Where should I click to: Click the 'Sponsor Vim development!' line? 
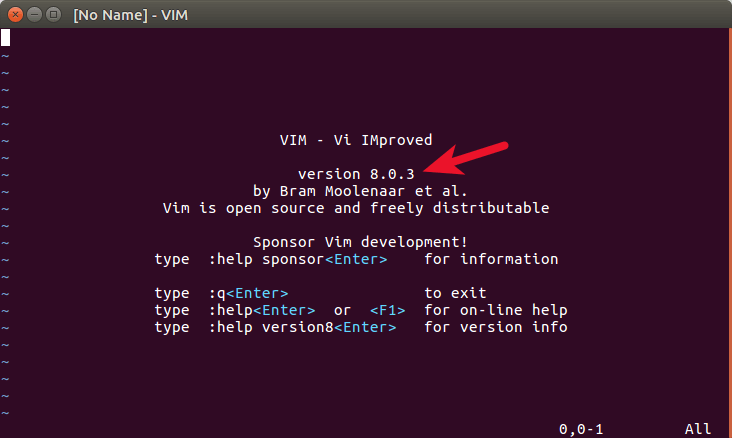tap(360, 242)
